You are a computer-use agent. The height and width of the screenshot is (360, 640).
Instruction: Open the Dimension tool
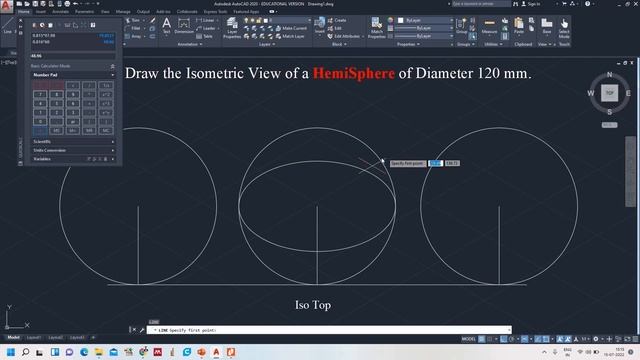[184, 26]
